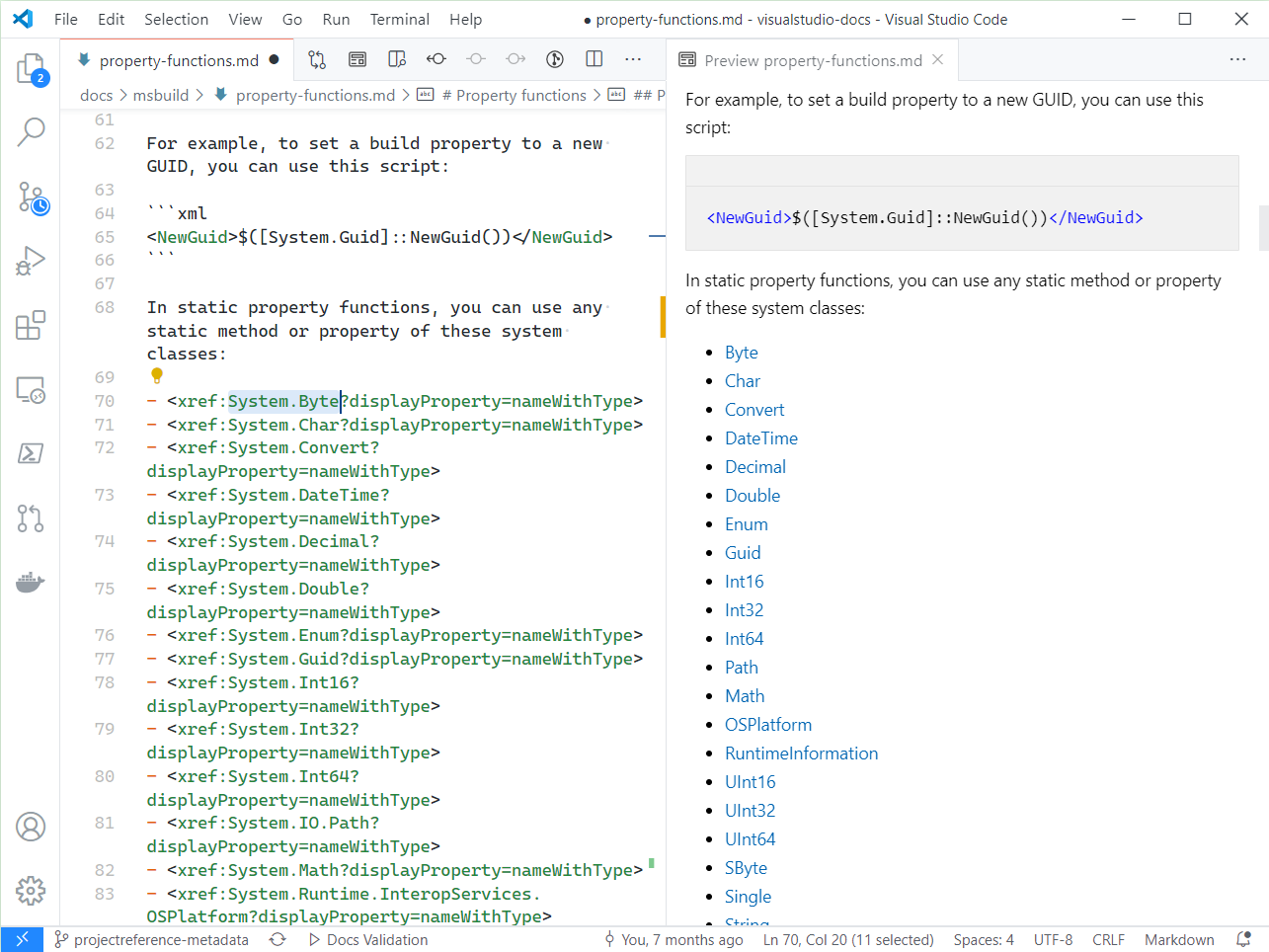1269x952 pixels.
Task: Click the Remote Explorer icon in sidebar
Action: tap(31, 391)
